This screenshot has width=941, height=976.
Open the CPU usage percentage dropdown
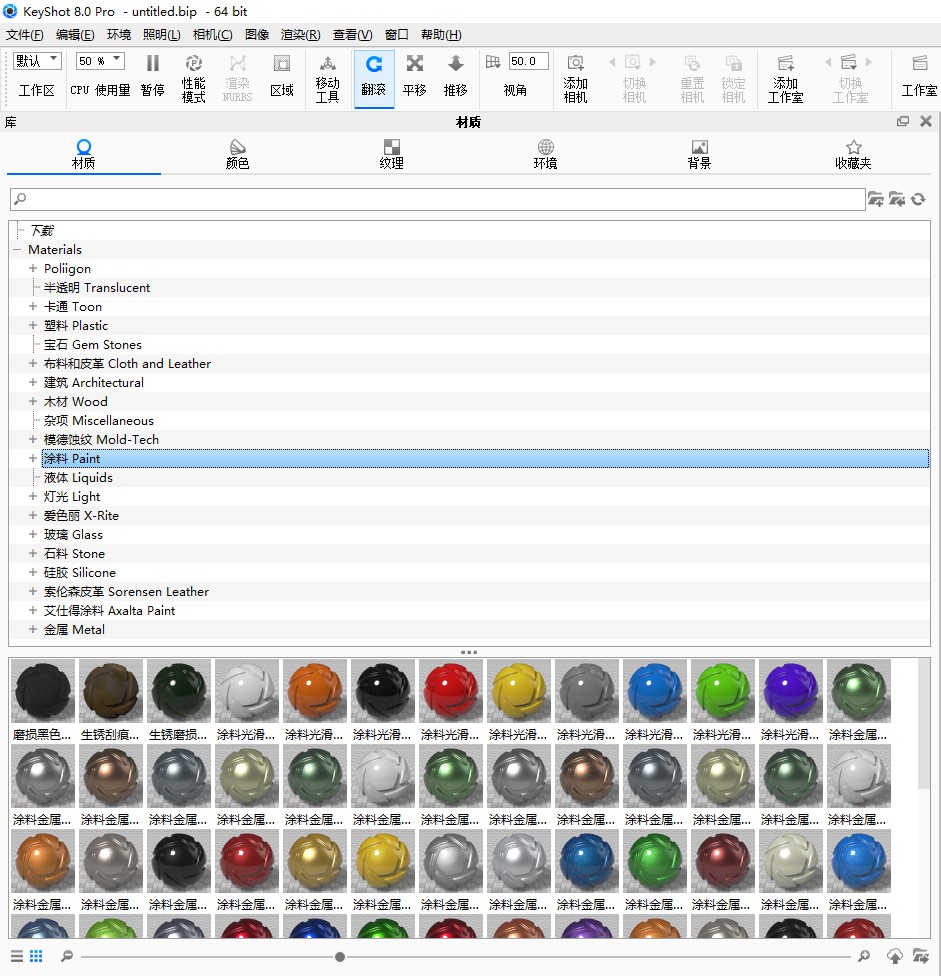pyautogui.click(x=100, y=61)
